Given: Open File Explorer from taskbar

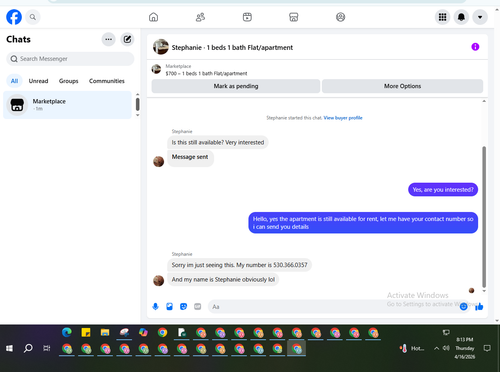Looking at the screenshot, I should (105, 332).
